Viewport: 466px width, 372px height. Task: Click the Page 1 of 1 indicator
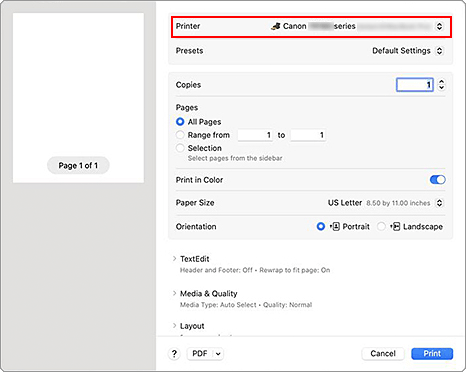[78, 165]
